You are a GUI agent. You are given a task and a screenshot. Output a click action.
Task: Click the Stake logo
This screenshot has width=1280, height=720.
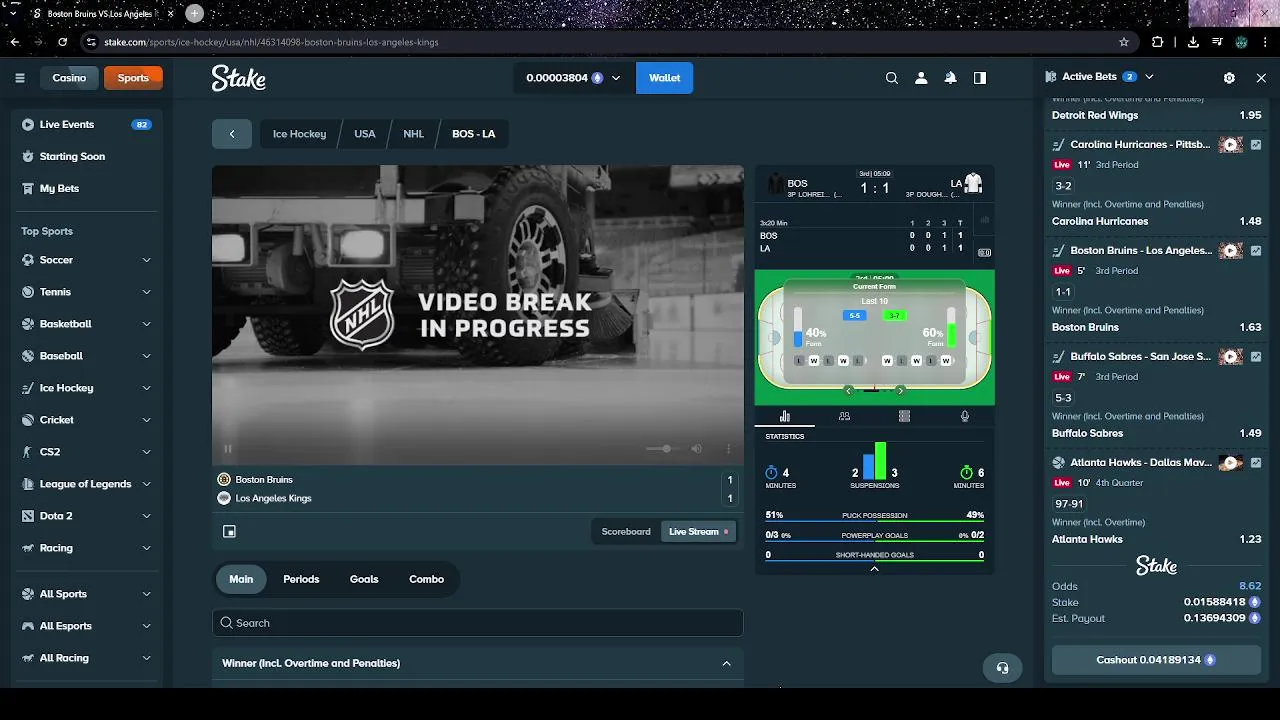tap(239, 78)
